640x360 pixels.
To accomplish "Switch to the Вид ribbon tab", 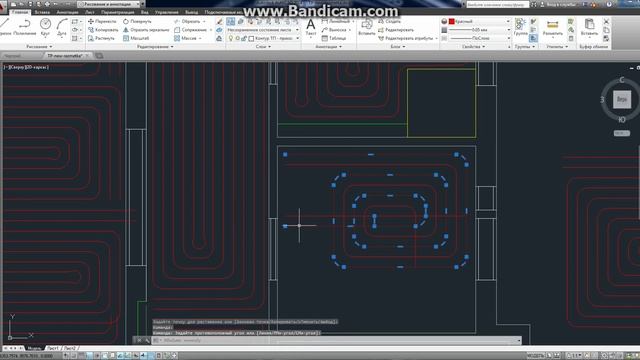I will (x=144, y=12).
